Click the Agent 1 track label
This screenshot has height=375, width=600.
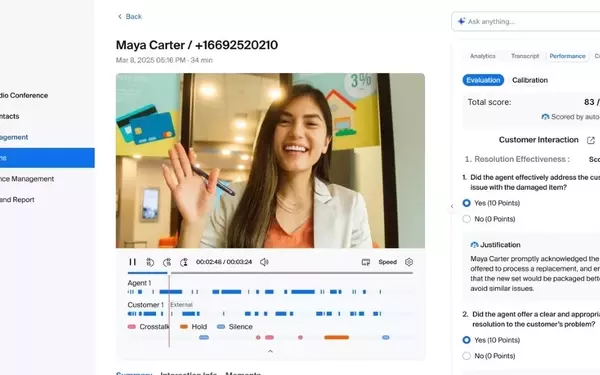[139, 283]
